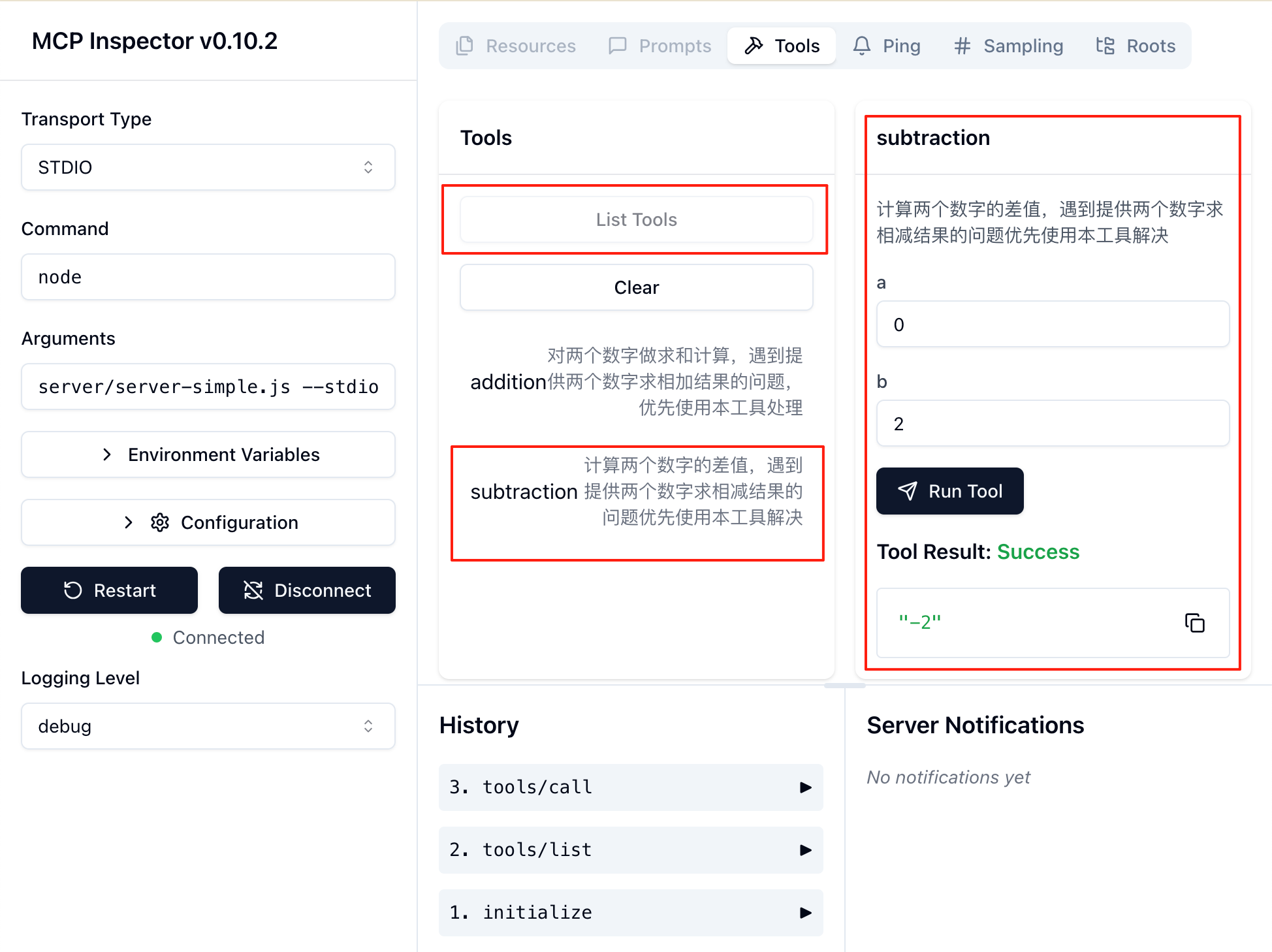Click the Resources copy-page icon
The width and height of the screenshot is (1272, 952).
pyautogui.click(x=464, y=45)
